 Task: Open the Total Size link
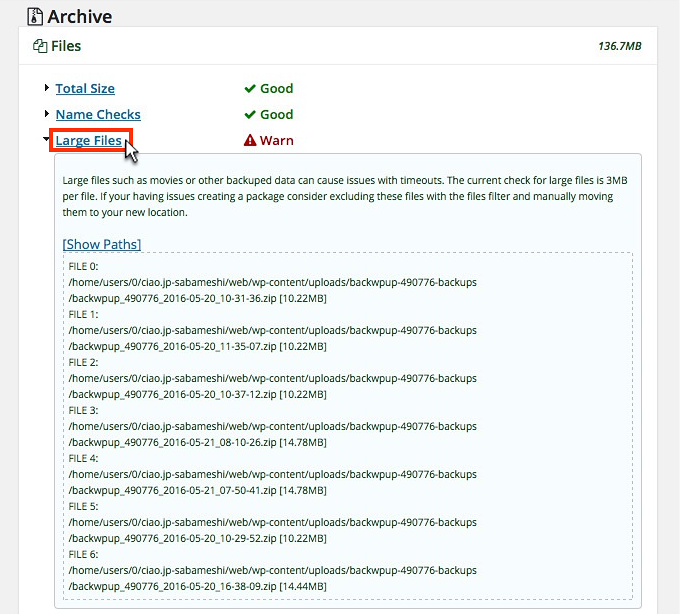(x=85, y=88)
